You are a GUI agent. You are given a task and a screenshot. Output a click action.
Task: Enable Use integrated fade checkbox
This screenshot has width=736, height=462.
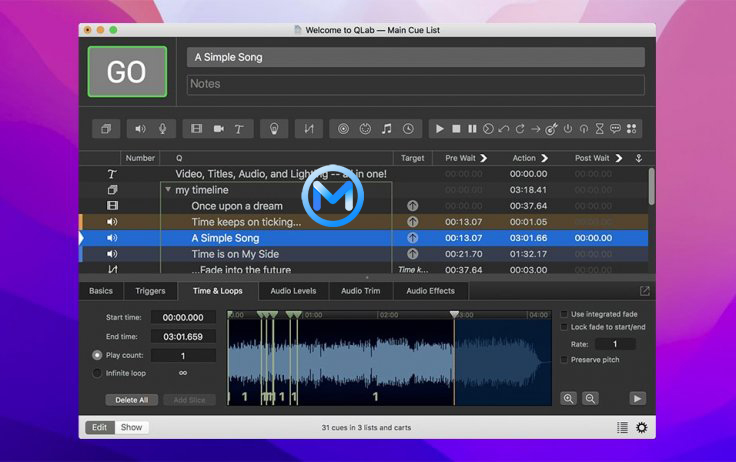point(564,314)
